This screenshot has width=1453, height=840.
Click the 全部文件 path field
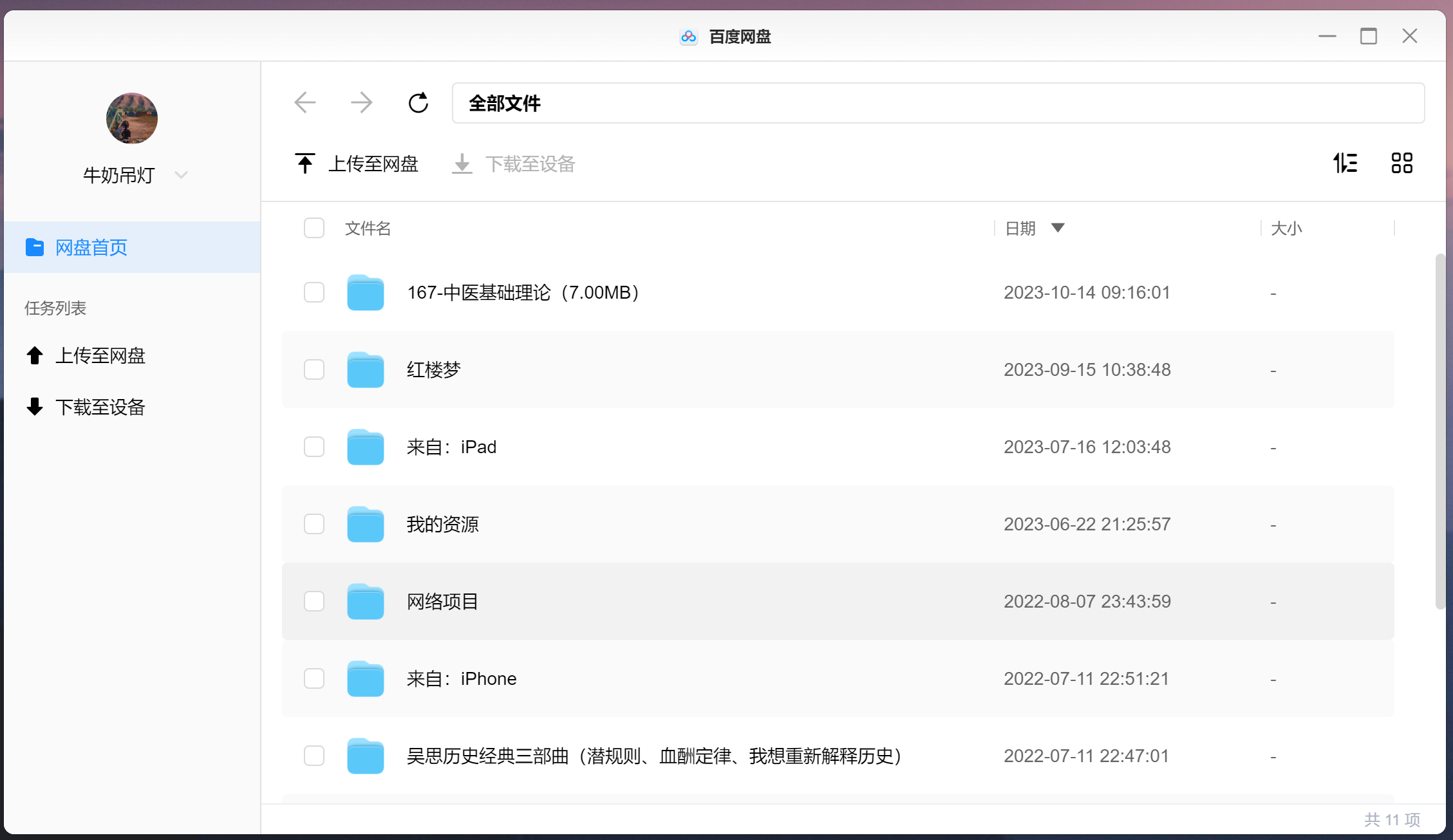[x=938, y=103]
